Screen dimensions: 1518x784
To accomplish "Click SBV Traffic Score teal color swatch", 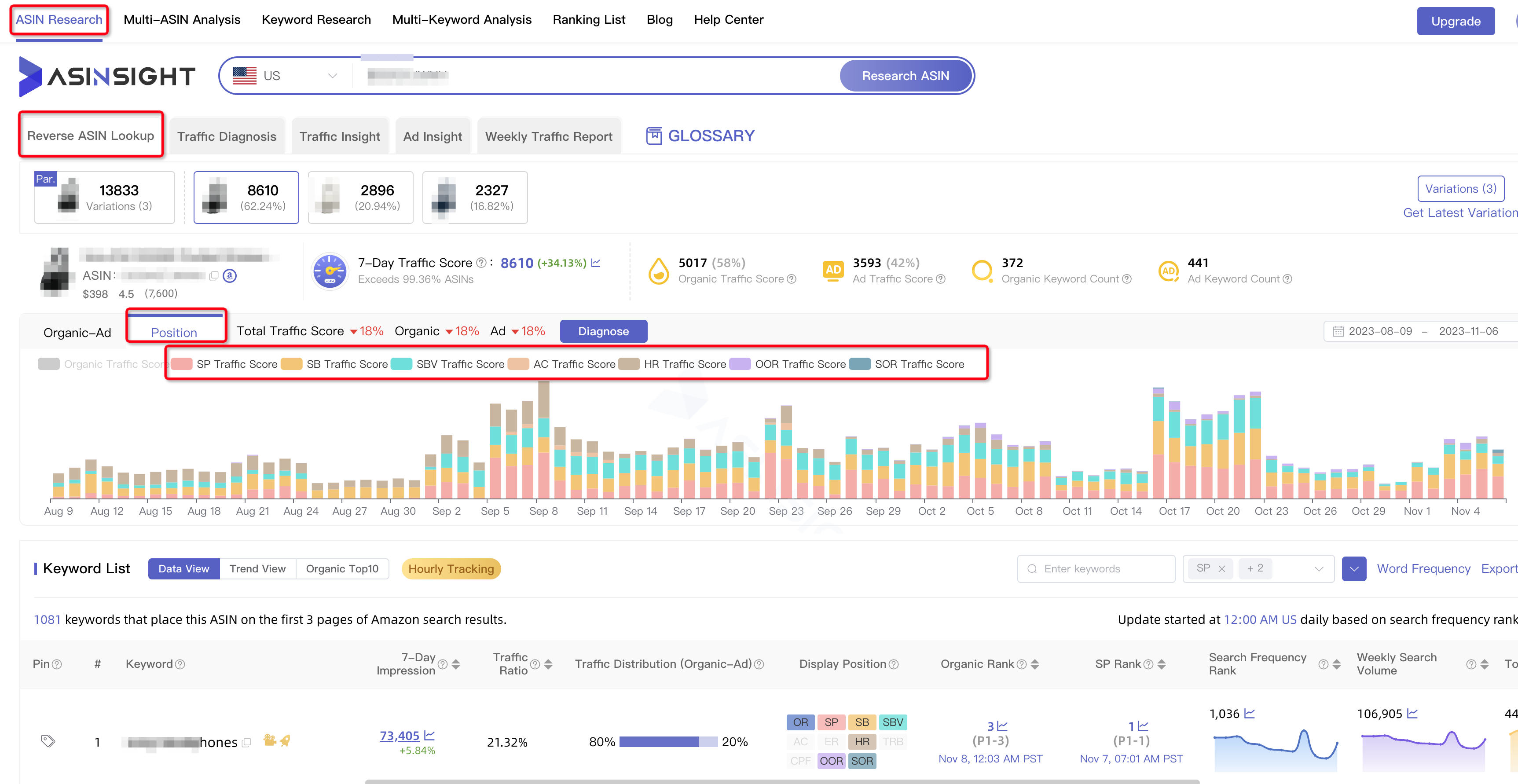I will tap(401, 364).
